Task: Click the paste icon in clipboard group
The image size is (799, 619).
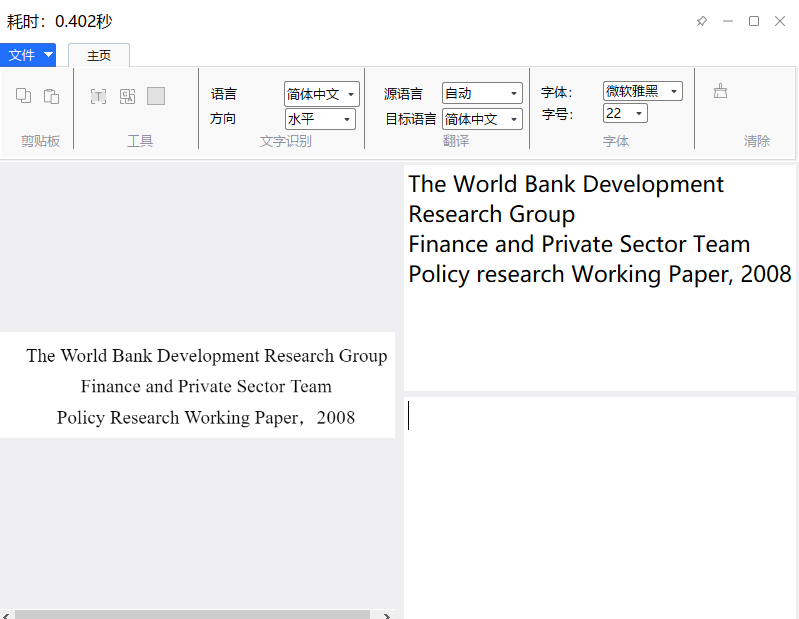Action: [x=51, y=96]
